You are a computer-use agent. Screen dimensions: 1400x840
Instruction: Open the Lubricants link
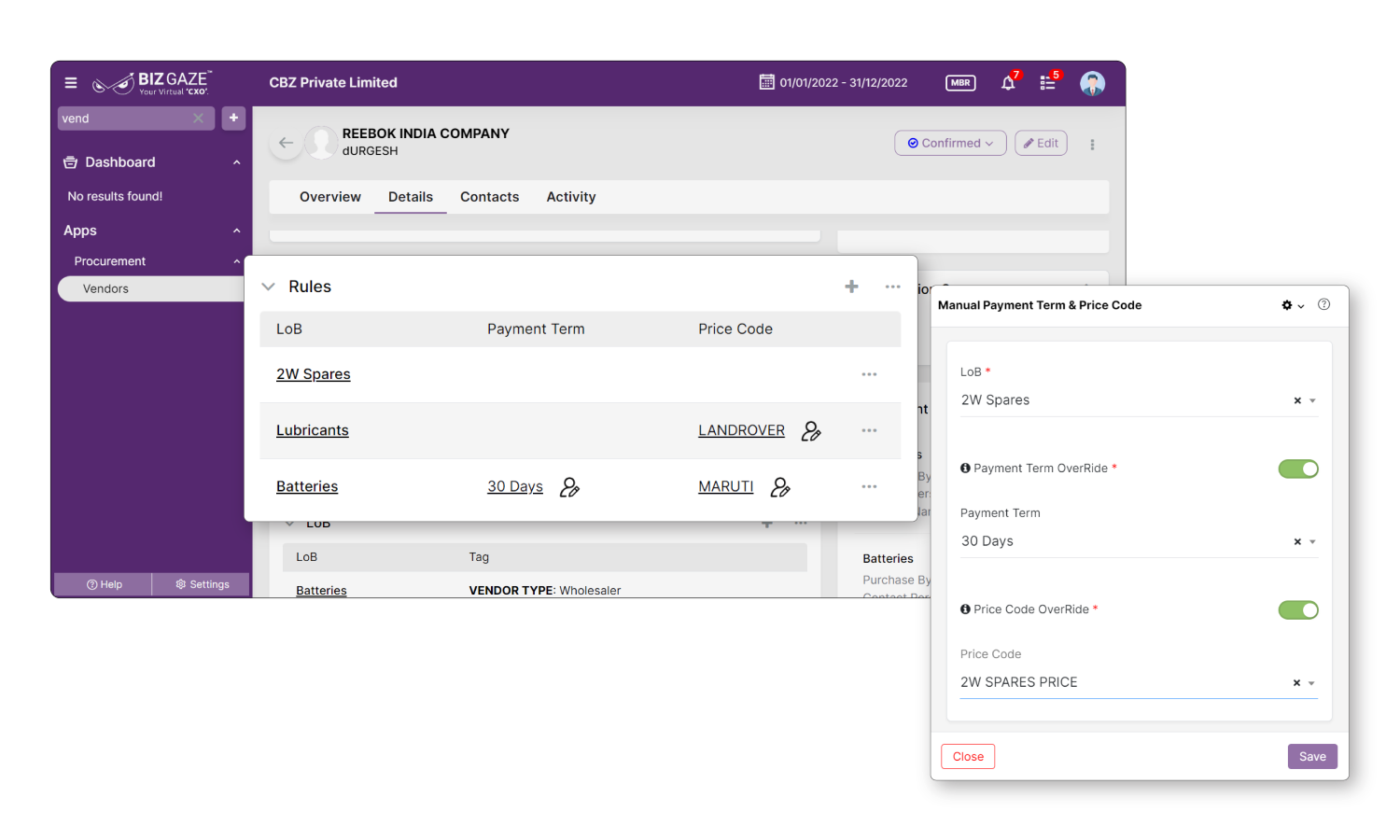(313, 430)
